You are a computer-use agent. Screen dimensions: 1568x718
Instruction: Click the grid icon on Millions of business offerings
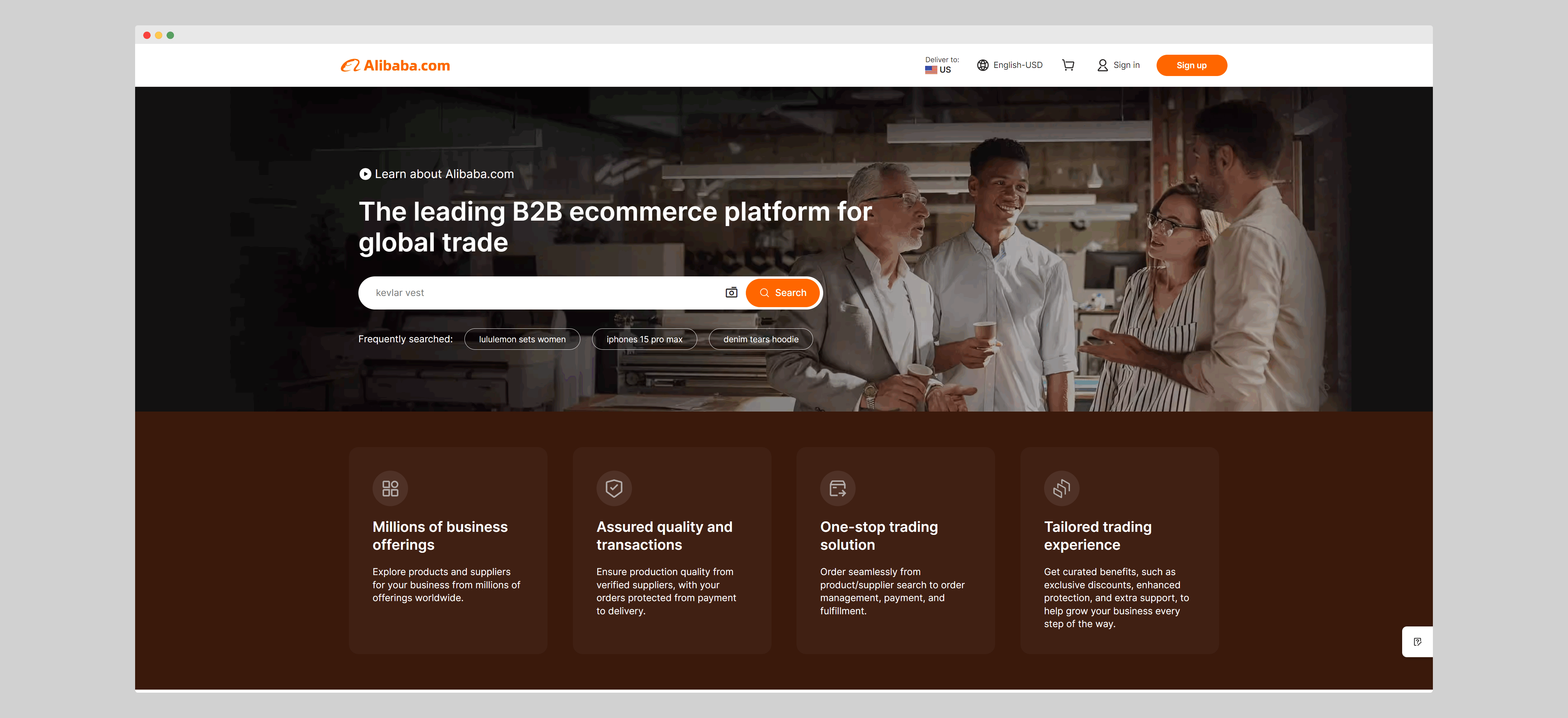pyautogui.click(x=390, y=488)
